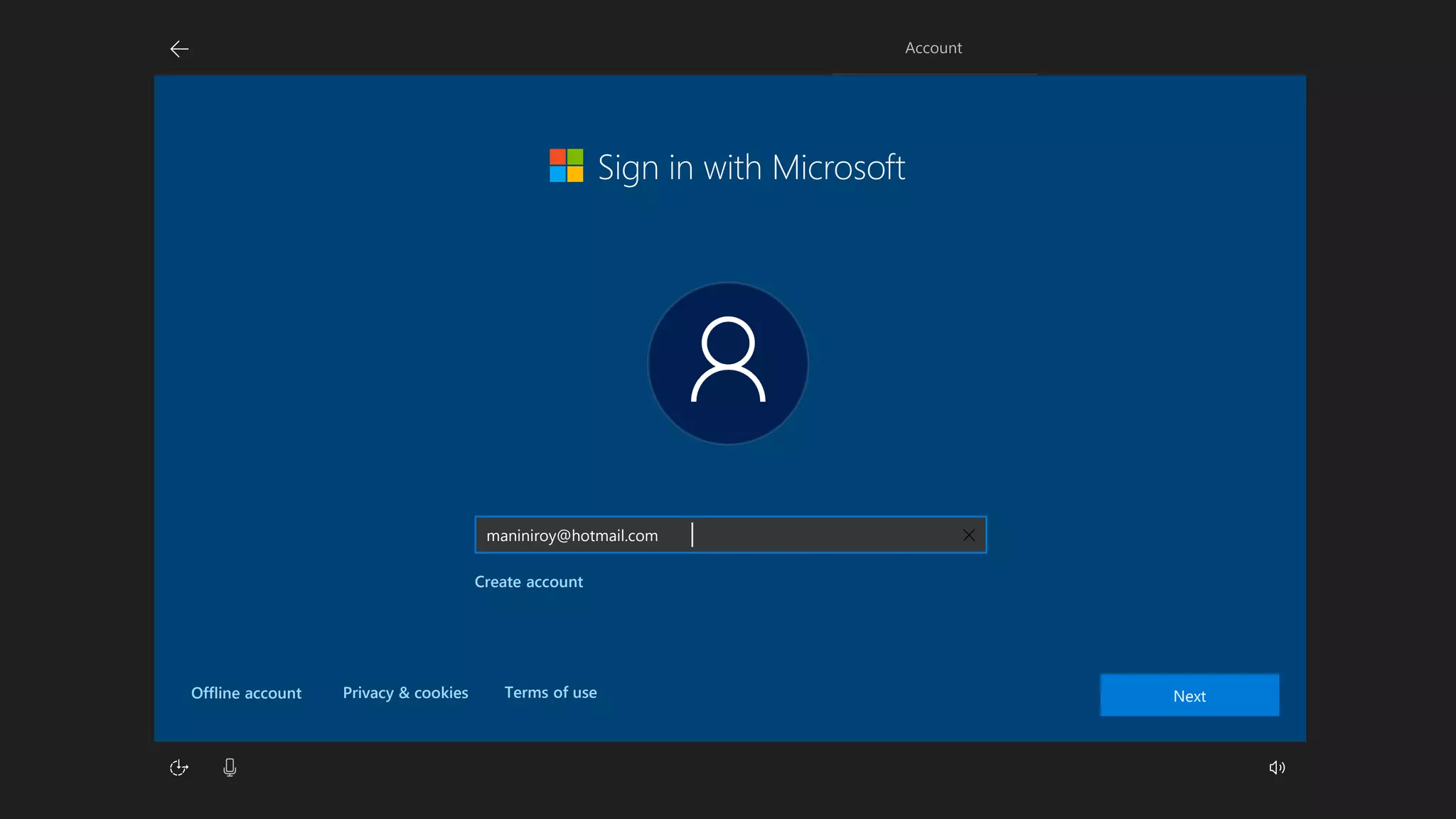Click the user avatar picture
The image size is (1456, 819).
(728, 363)
